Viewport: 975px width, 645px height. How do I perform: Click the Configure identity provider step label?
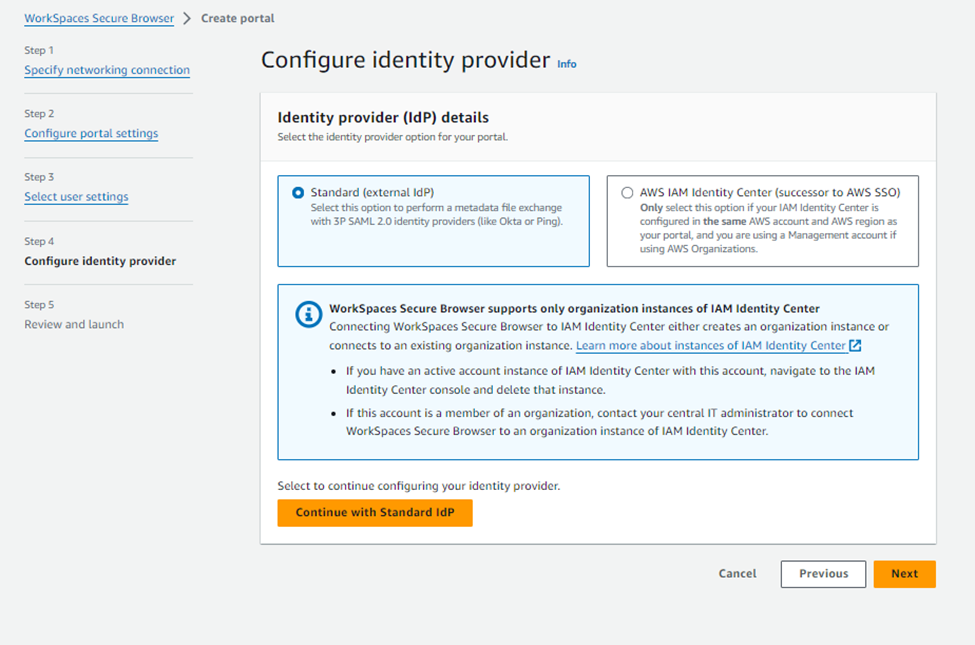coord(100,261)
